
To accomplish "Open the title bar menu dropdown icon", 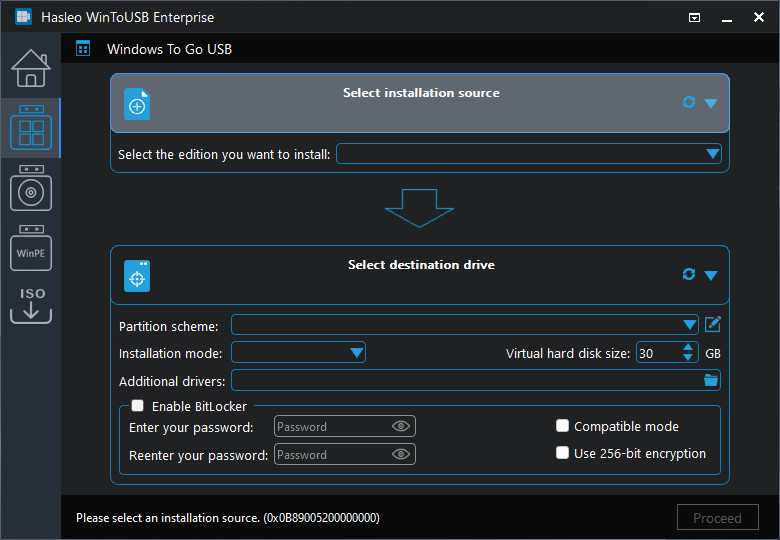I will [x=694, y=18].
